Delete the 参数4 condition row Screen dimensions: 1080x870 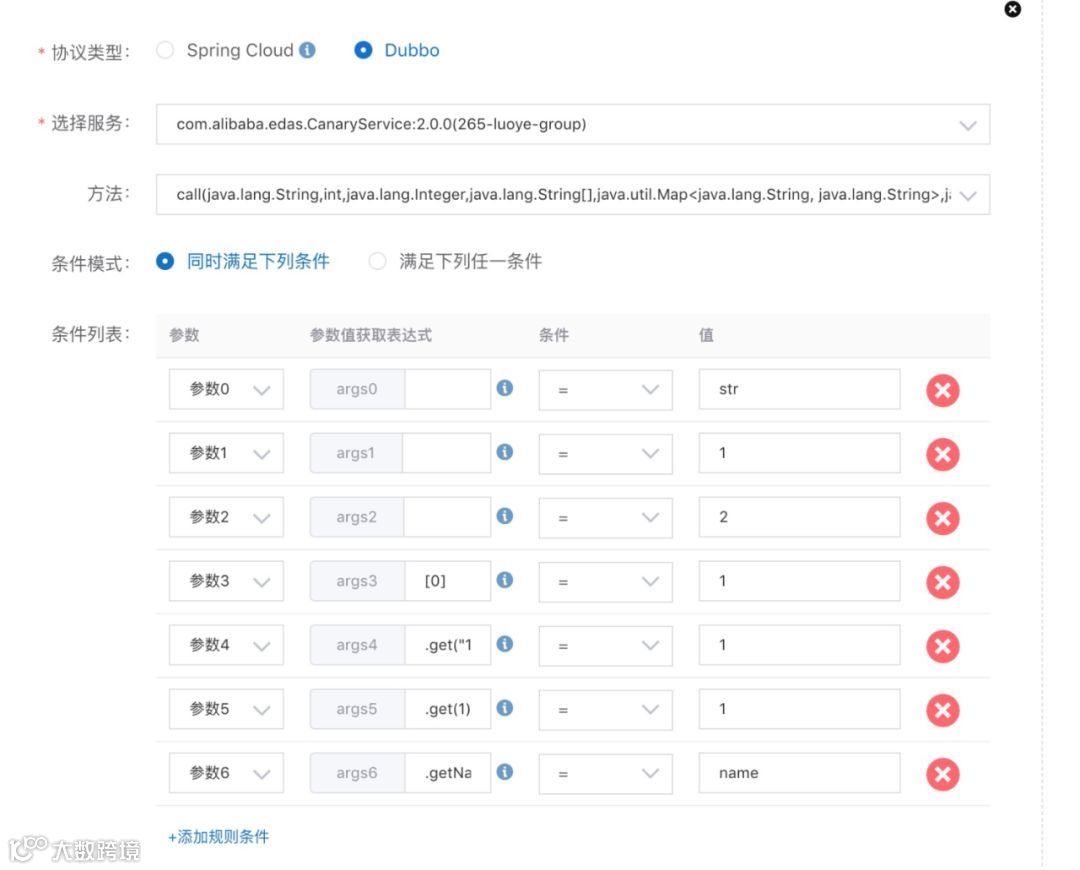942,647
